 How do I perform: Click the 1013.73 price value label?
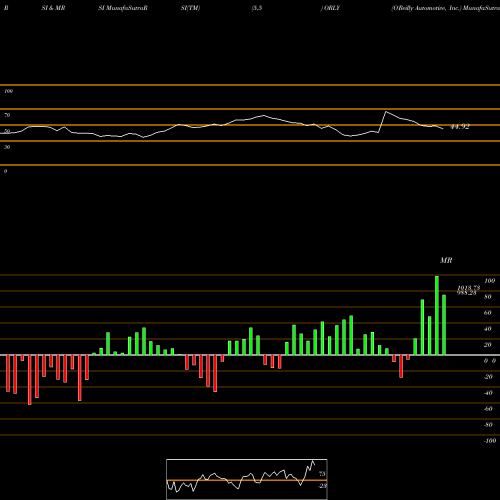tap(469, 287)
